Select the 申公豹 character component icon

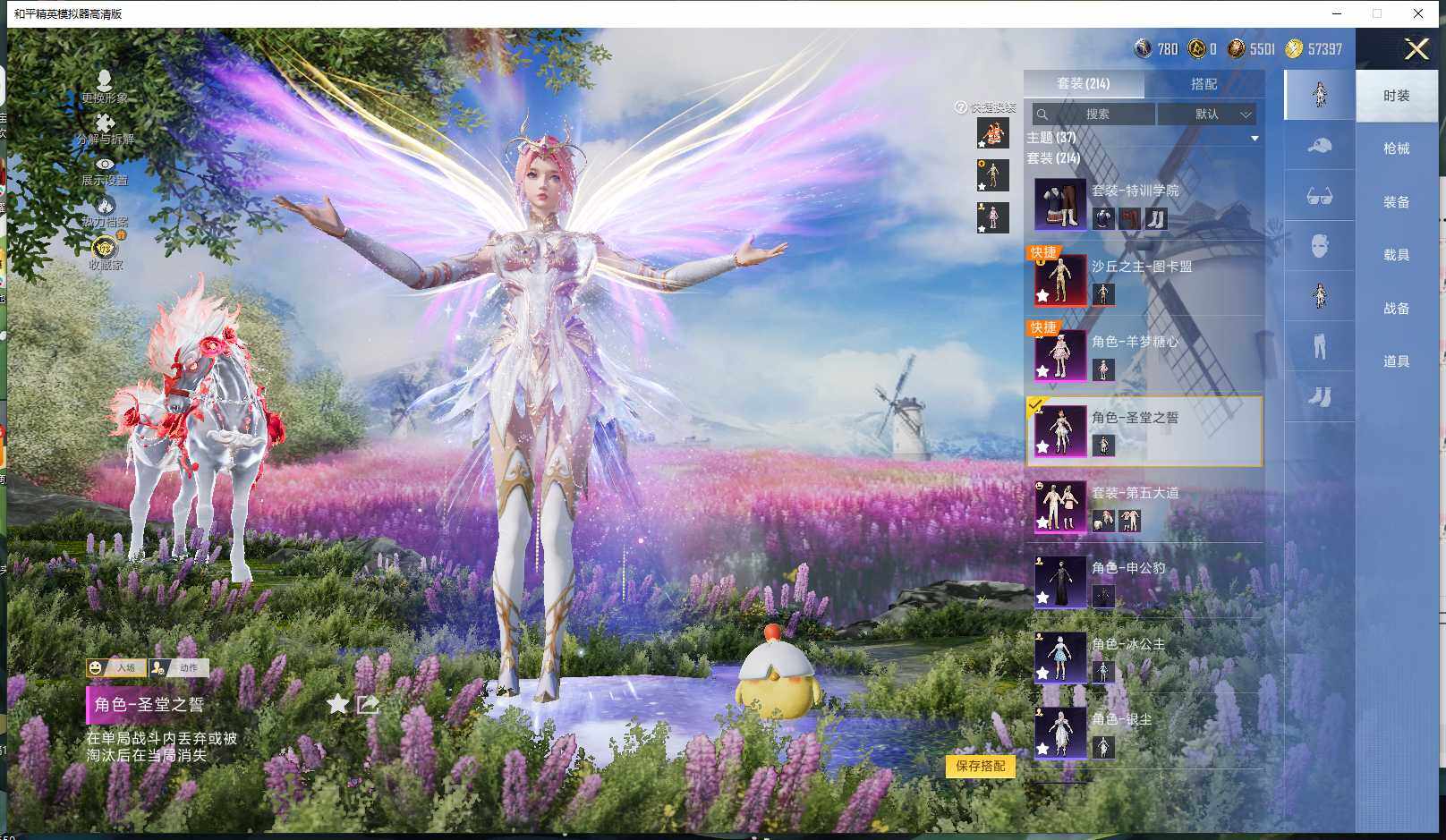(x=1103, y=596)
